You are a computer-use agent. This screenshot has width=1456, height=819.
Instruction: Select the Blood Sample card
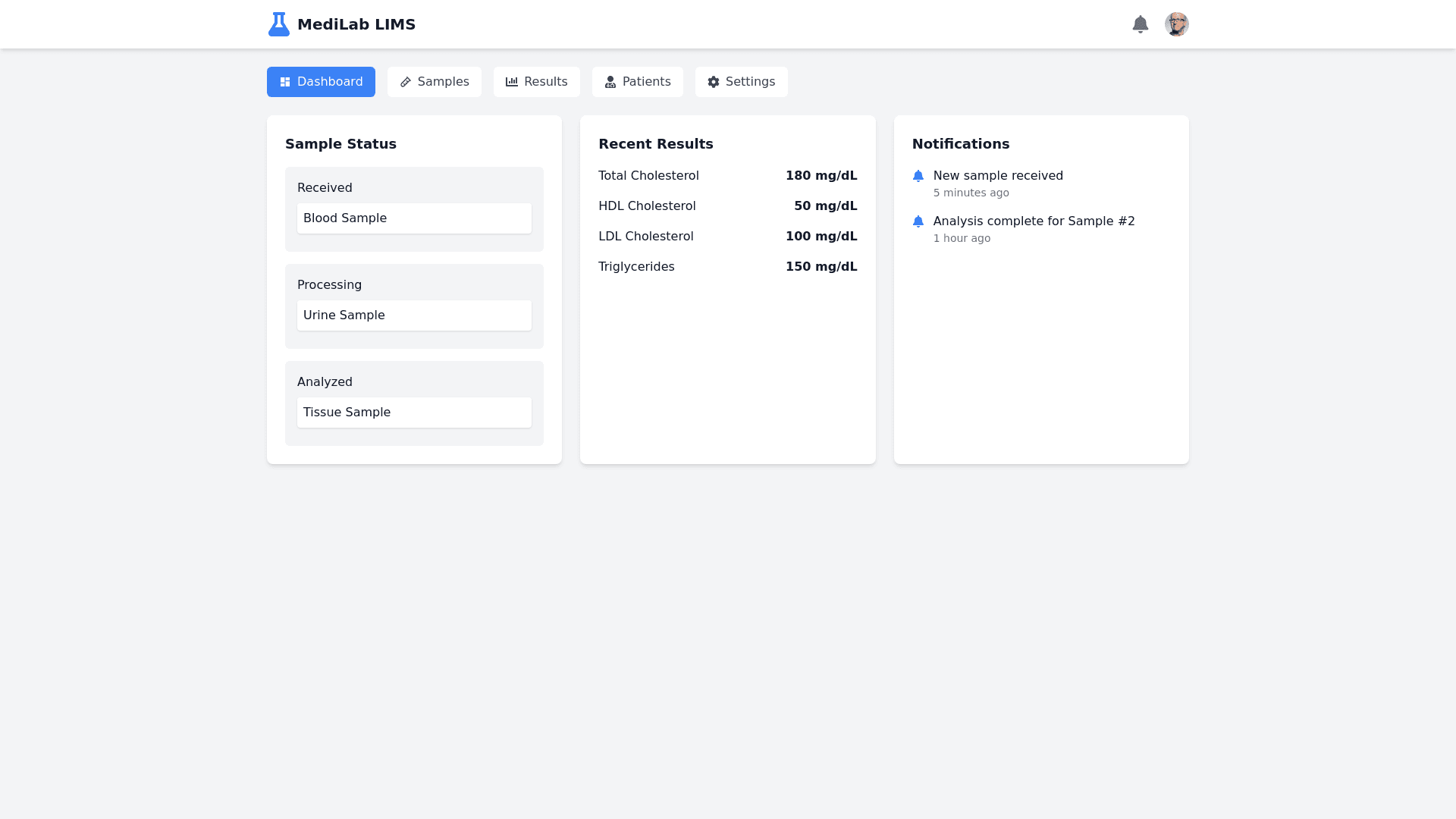point(414,218)
